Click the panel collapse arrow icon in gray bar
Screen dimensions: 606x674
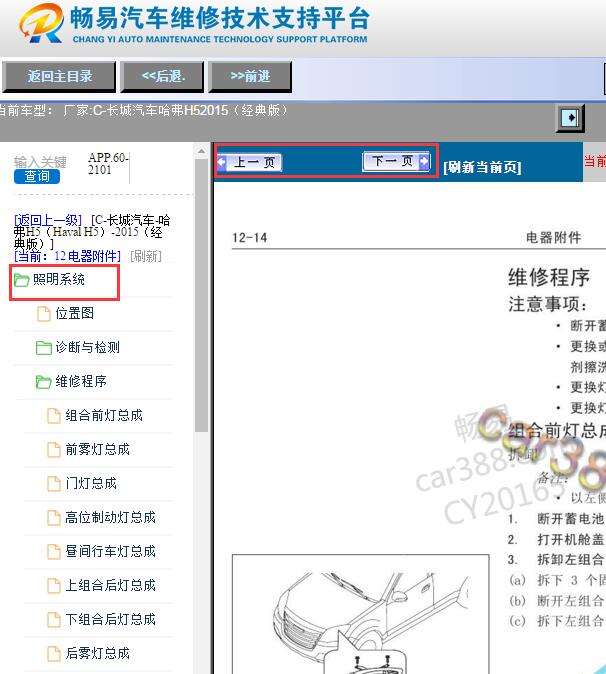pos(570,118)
